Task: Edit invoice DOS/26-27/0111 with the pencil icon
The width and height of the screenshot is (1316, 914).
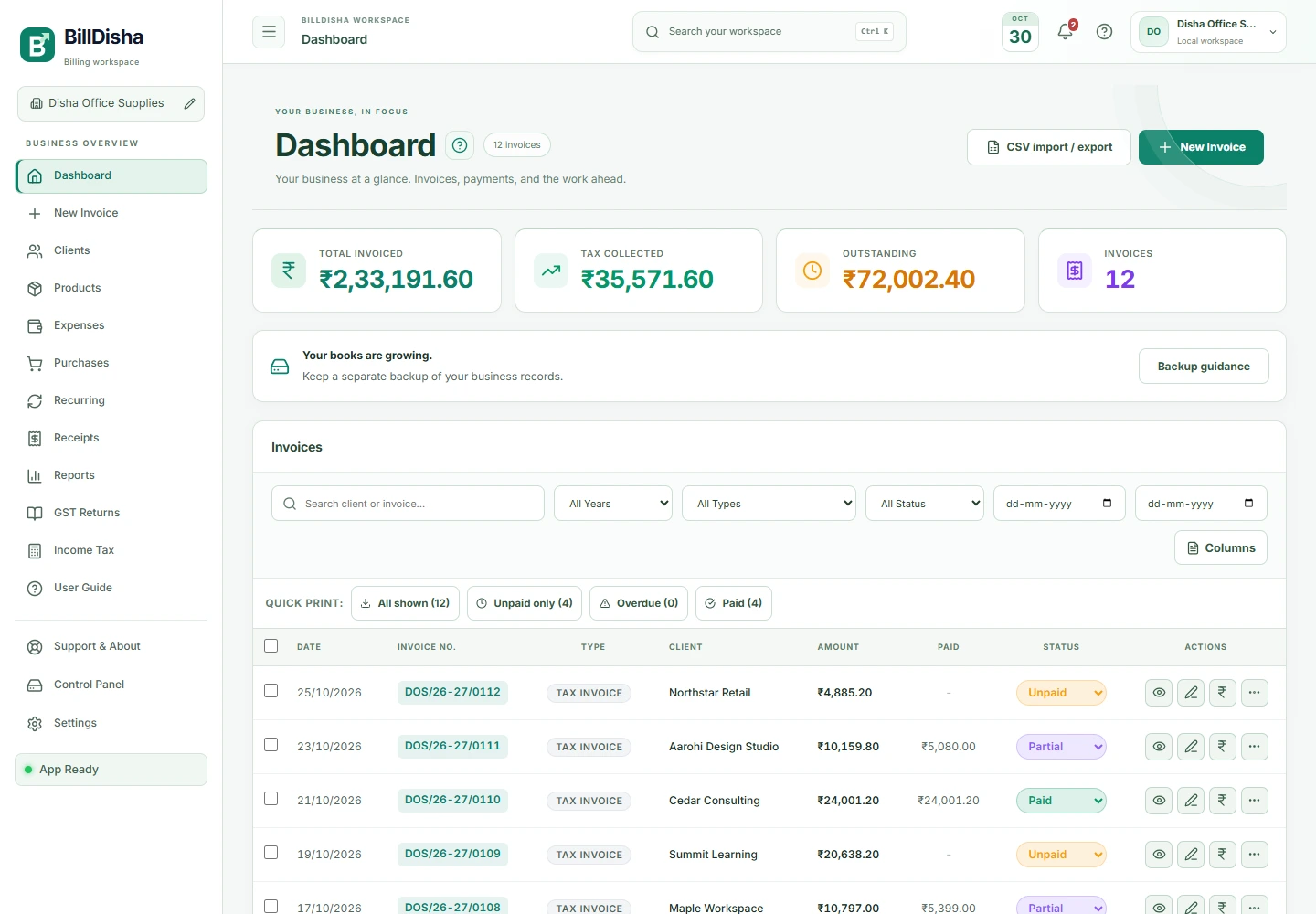Action: [1191, 747]
